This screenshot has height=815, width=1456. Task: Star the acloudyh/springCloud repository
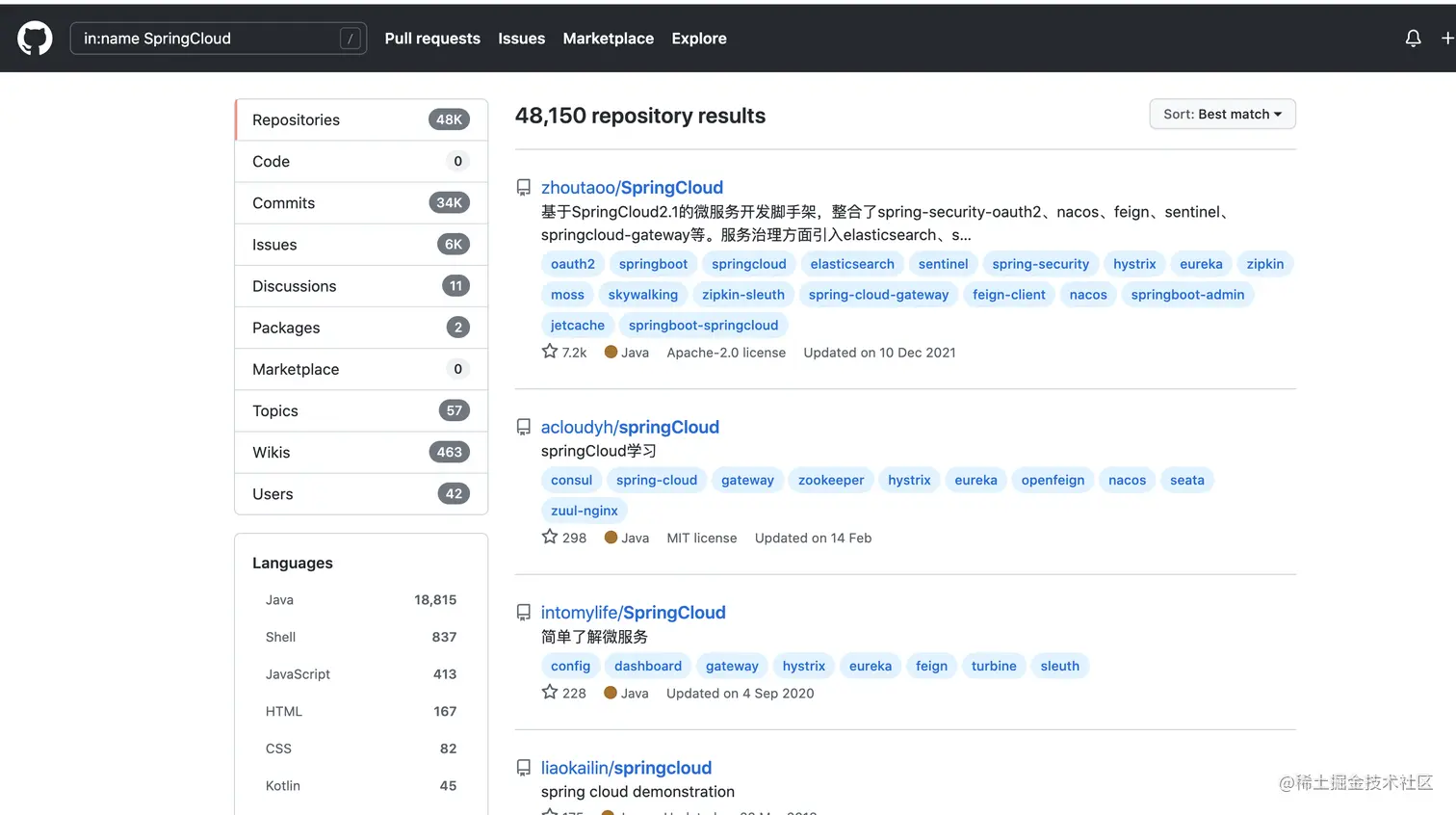point(550,537)
